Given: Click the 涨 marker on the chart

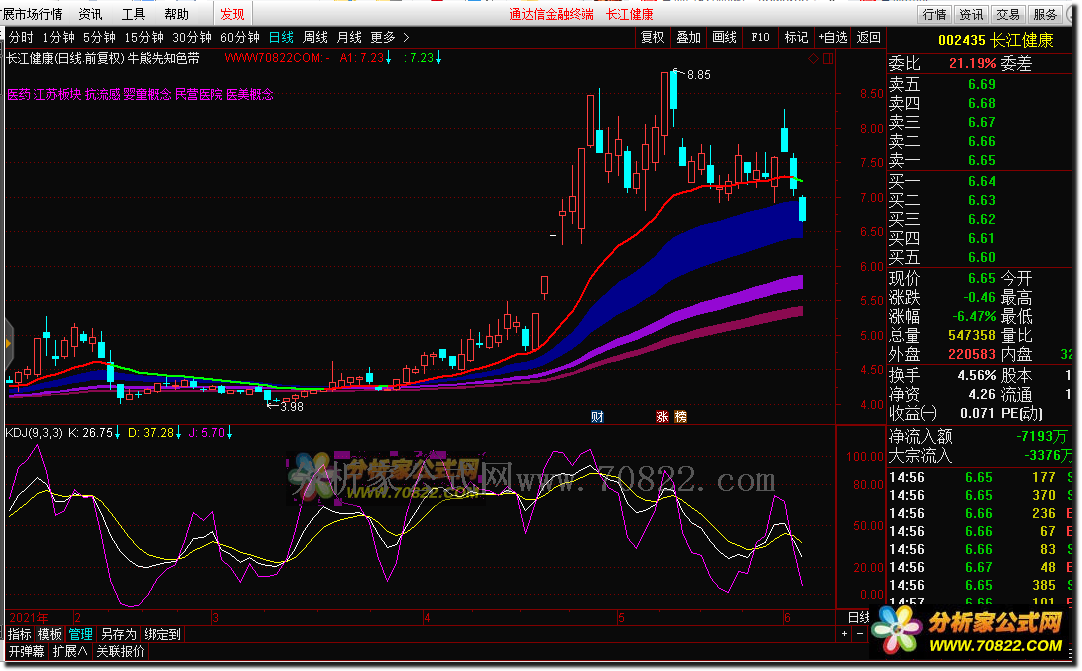Looking at the screenshot, I should [x=662, y=416].
